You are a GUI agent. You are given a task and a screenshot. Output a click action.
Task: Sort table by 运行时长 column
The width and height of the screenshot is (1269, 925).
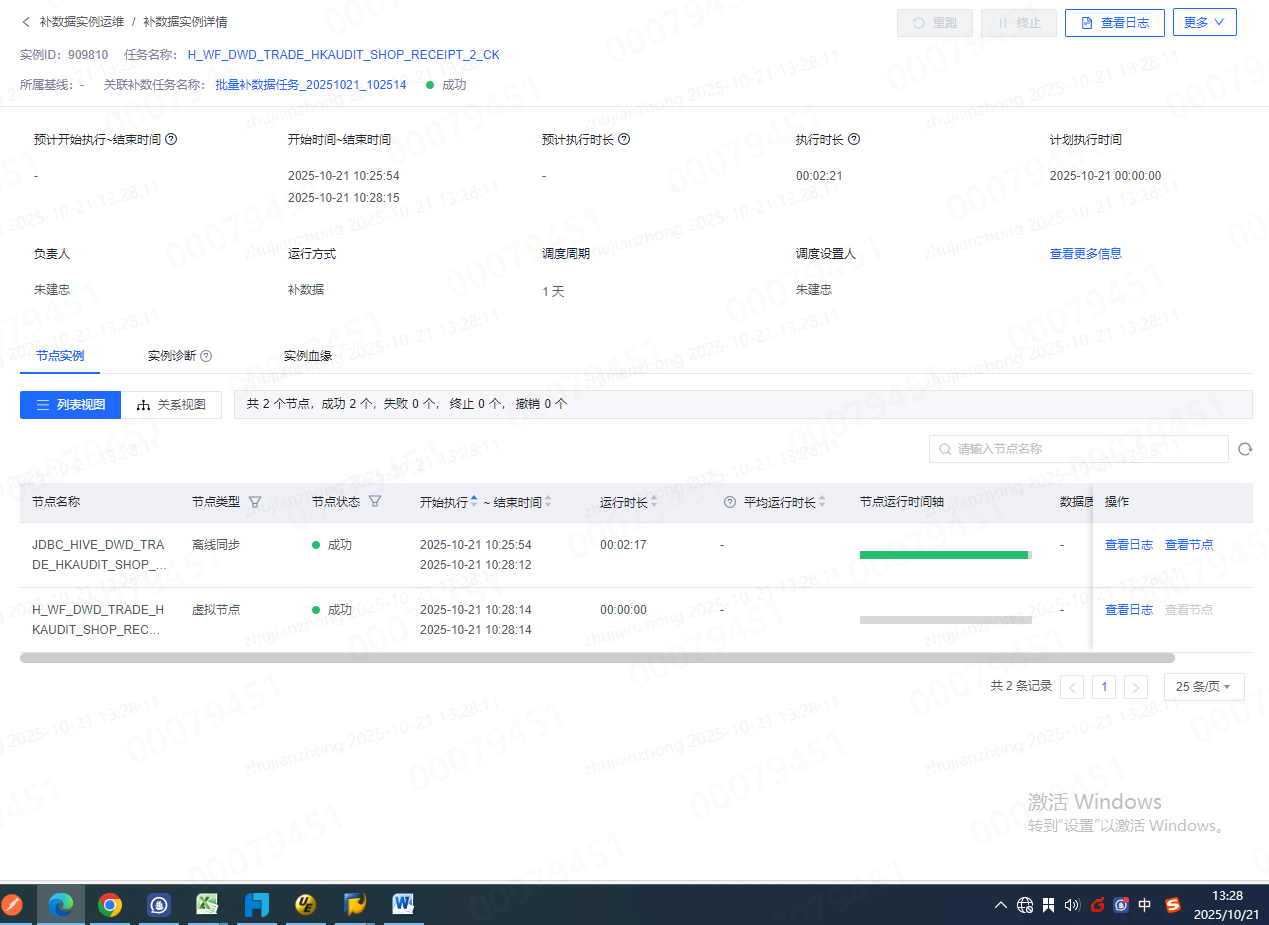(x=653, y=502)
